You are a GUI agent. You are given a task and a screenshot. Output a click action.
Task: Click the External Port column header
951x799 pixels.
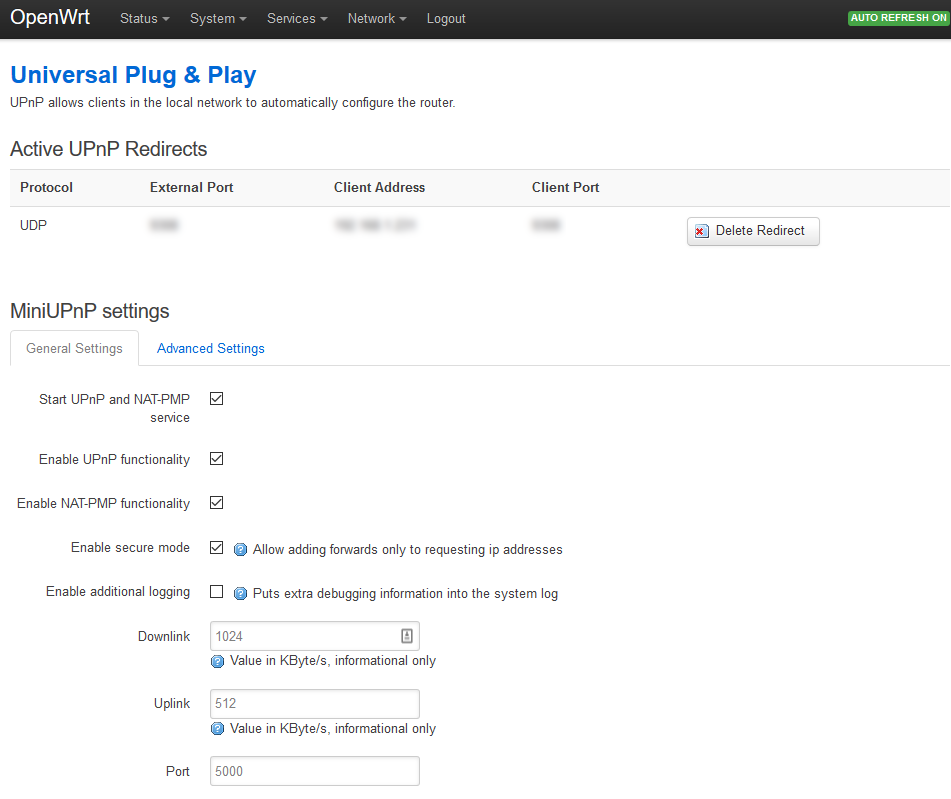click(x=192, y=187)
